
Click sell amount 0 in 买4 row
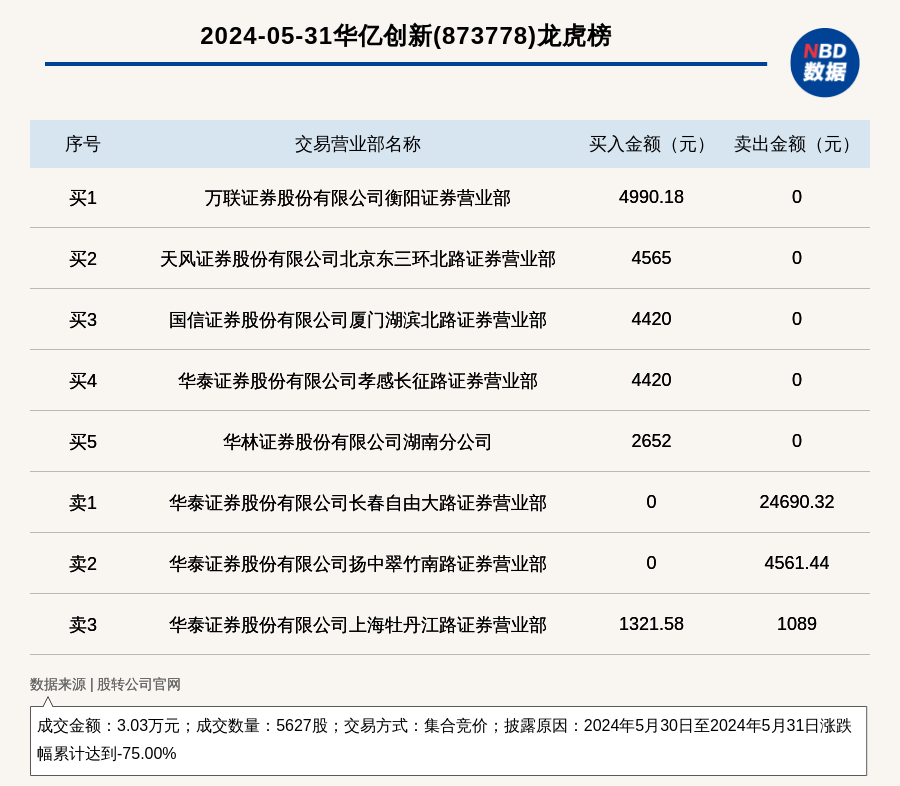tap(797, 380)
